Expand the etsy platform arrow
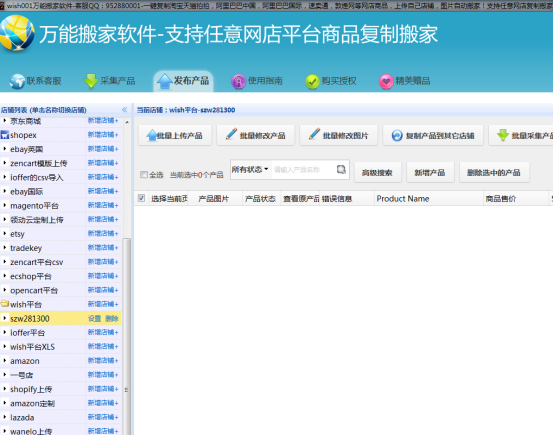Screen dimensions: 554x435 coord(5,233)
